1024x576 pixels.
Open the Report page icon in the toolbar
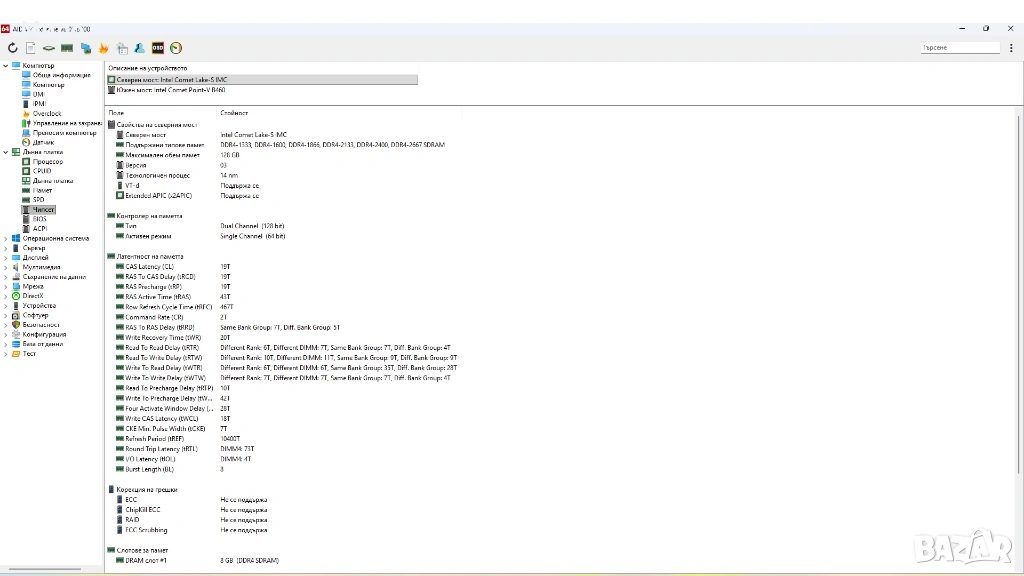(x=31, y=47)
